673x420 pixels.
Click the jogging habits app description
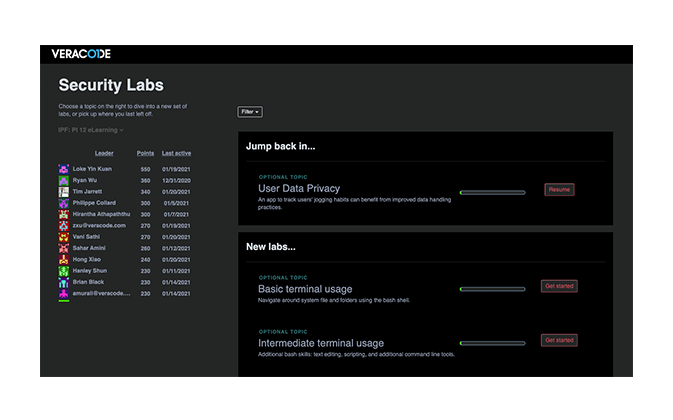tap(355, 203)
